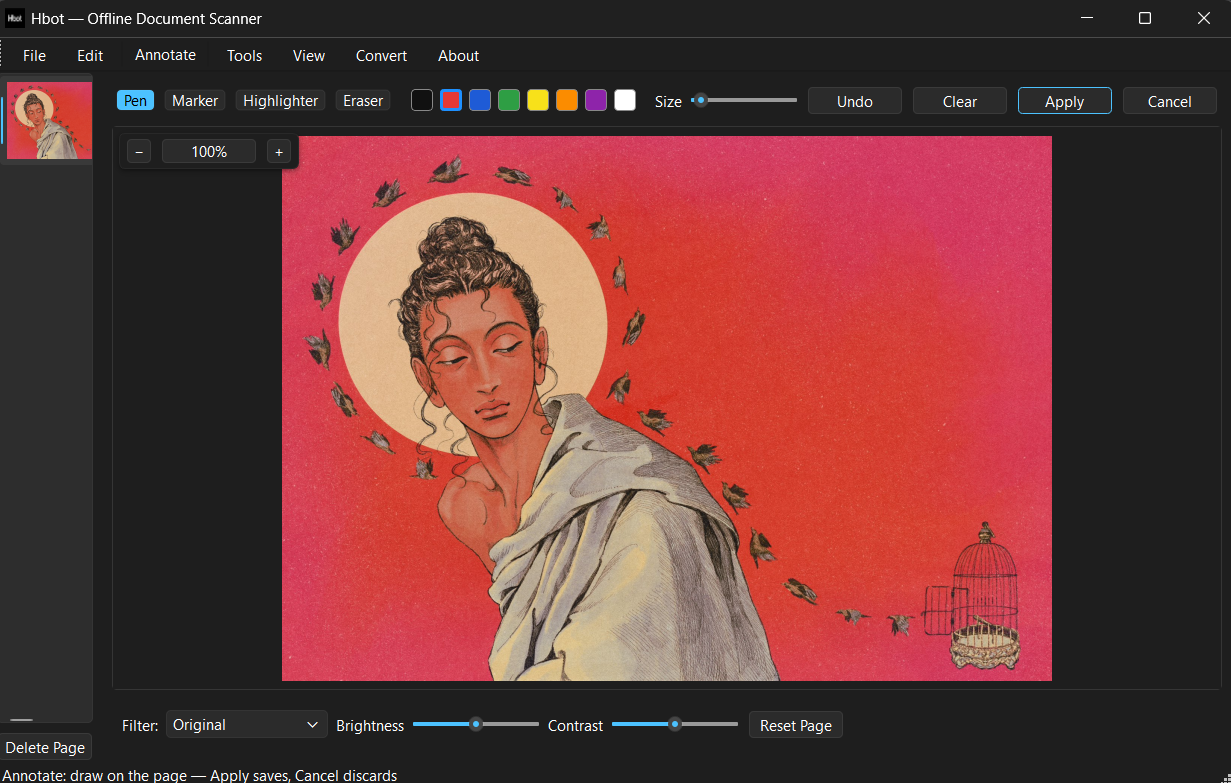Zoom in with the plus button

pyautogui.click(x=279, y=152)
